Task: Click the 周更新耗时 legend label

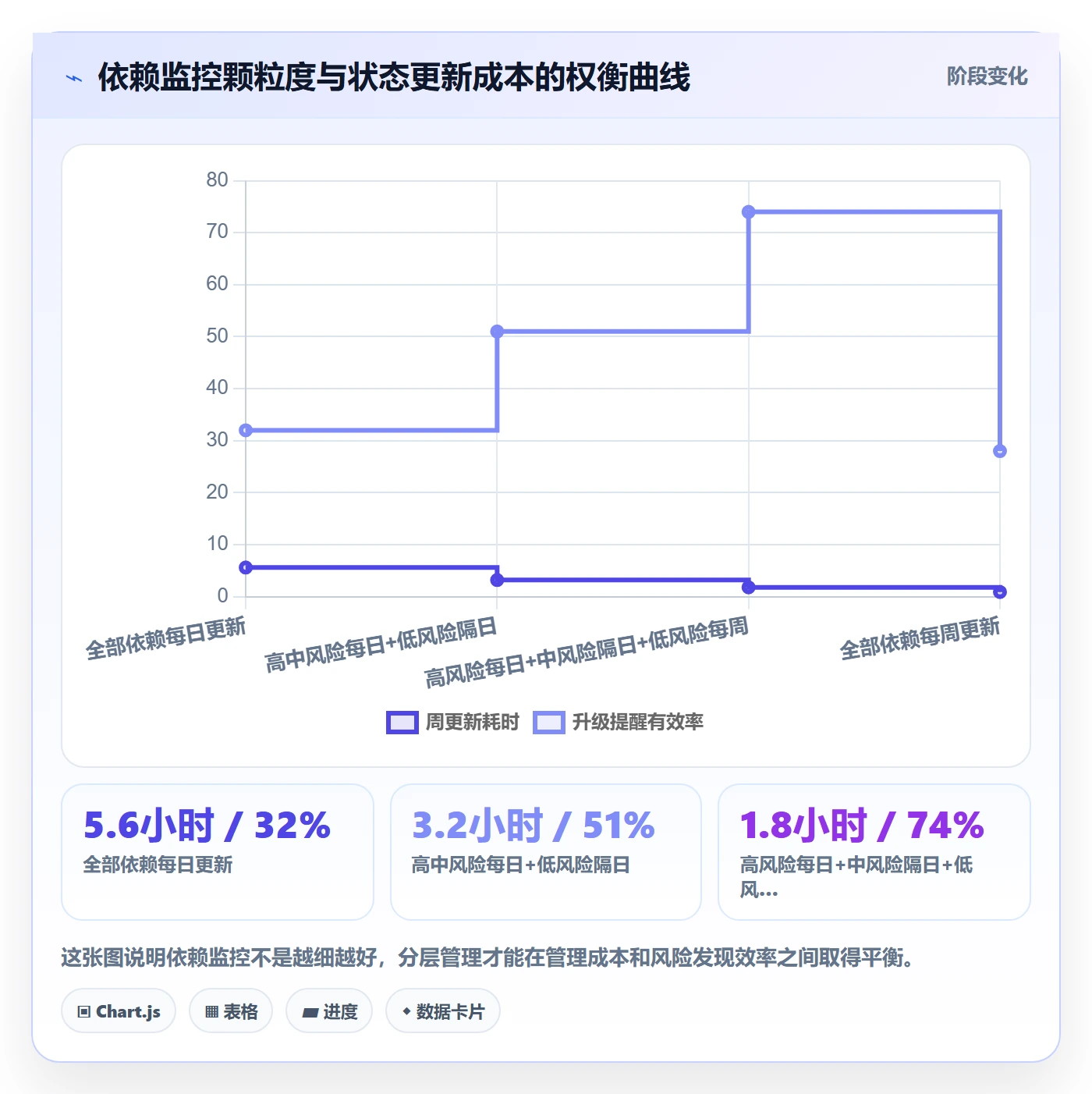Action: click(472, 723)
